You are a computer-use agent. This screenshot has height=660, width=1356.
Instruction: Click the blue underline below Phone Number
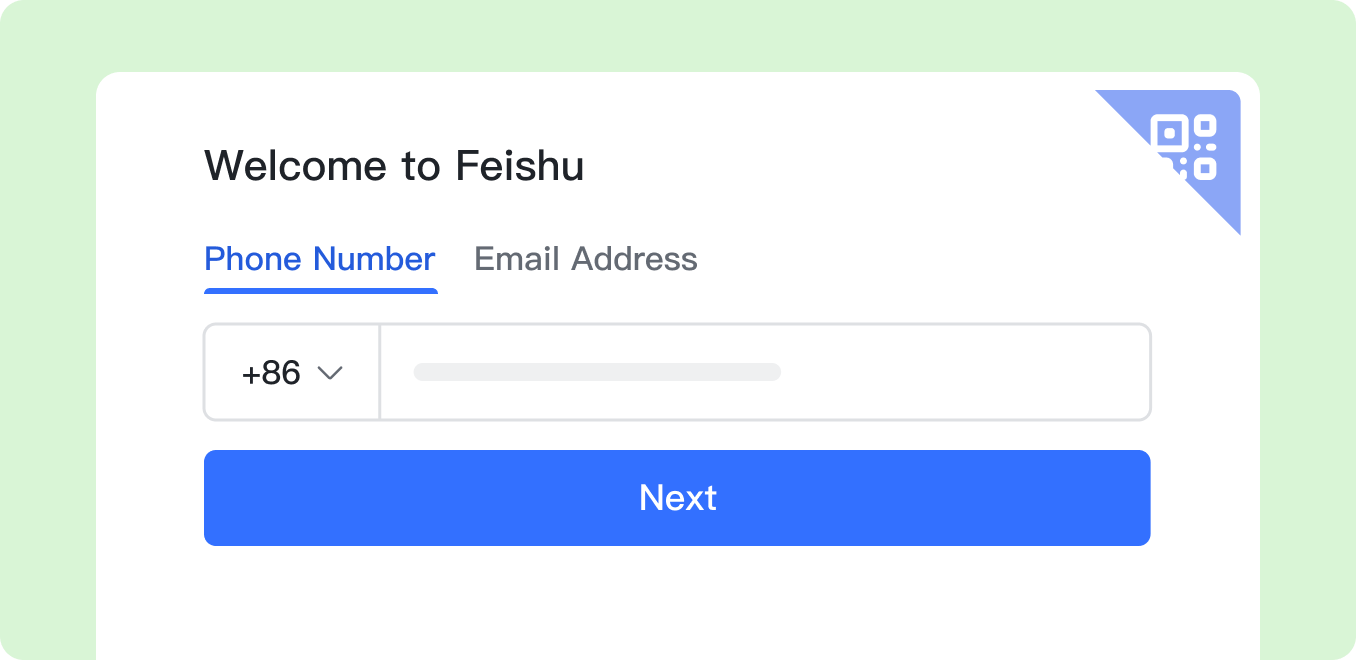(320, 291)
